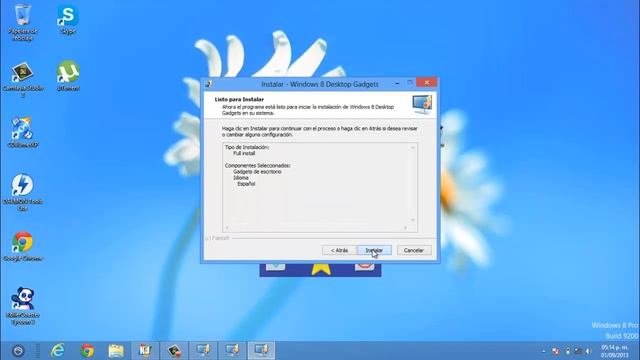
Task: Open the volume speaker tray icon
Action: pyautogui.click(x=589, y=351)
